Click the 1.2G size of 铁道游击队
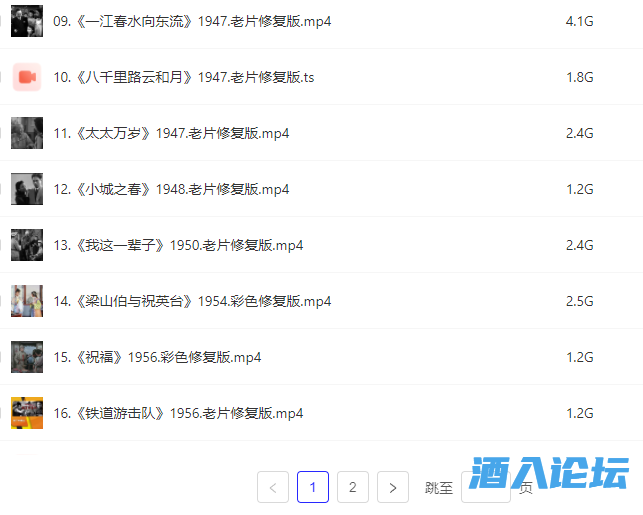The image size is (643, 515). [579, 413]
